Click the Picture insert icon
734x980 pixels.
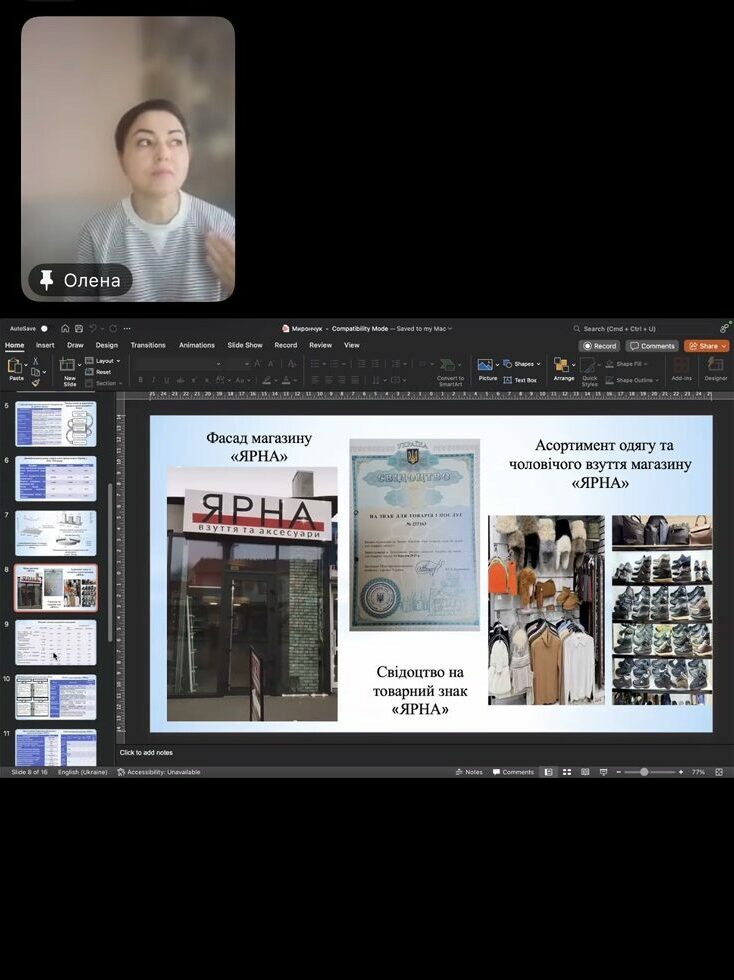(x=487, y=366)
